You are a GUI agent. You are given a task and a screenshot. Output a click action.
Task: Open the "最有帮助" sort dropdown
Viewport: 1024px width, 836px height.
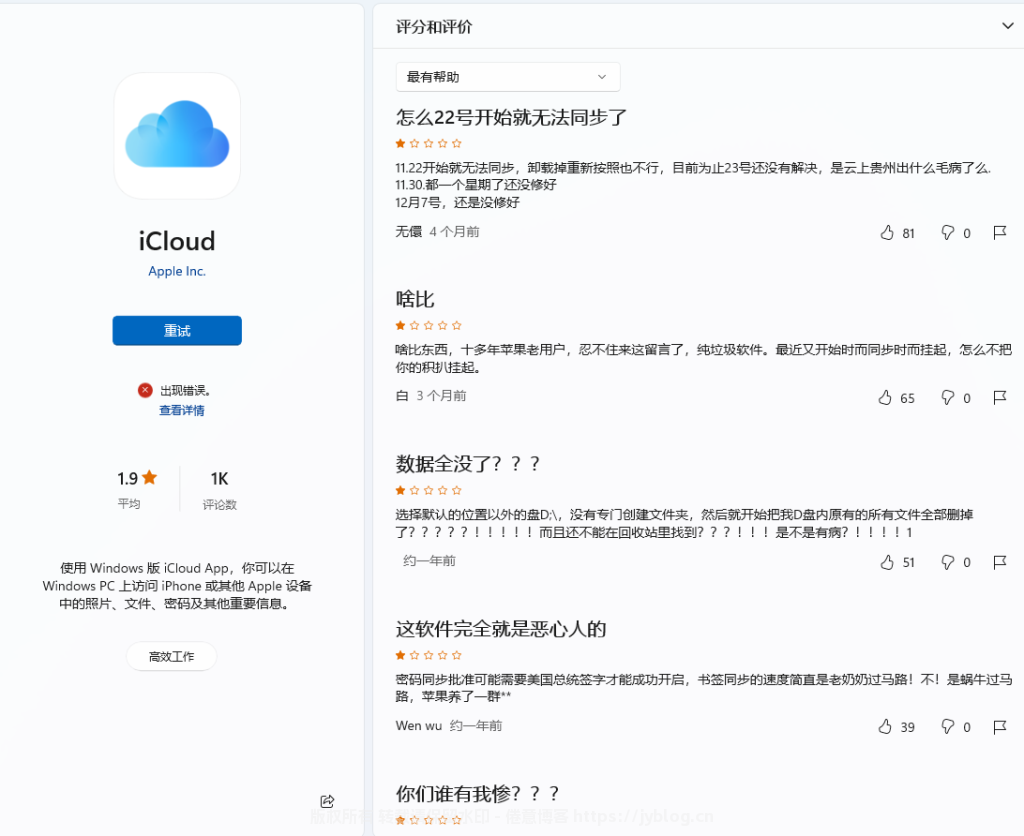coord(507,77)
